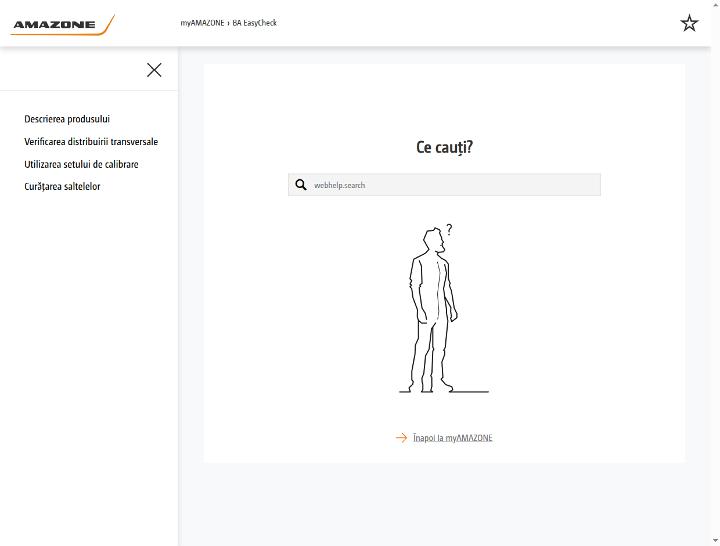720x546 pixels.
Task: Click the myAMAZONE breadcrumb link
Action: (x=202, y=23)
